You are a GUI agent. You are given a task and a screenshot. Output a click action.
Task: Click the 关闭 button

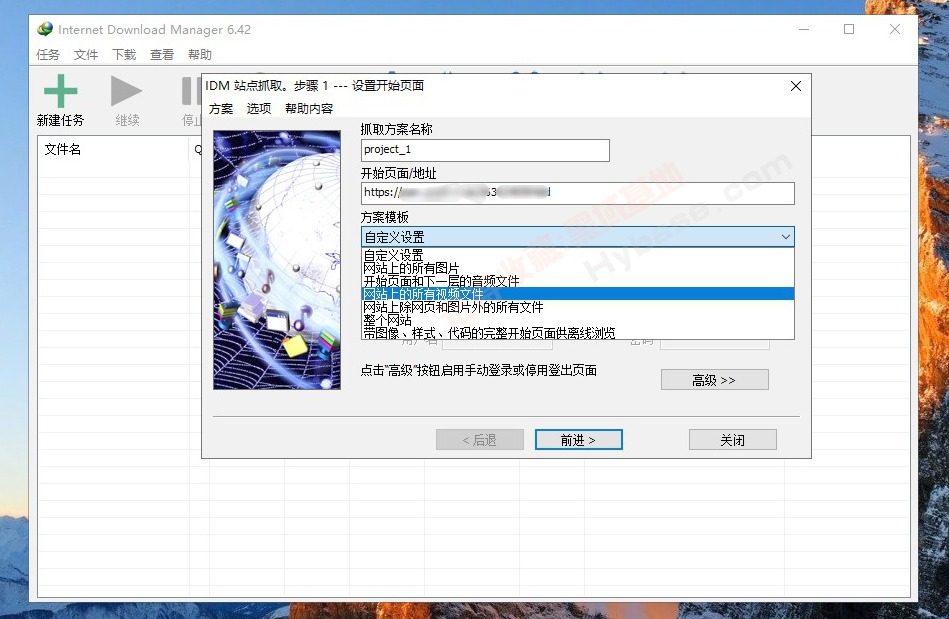click(732, 440)
